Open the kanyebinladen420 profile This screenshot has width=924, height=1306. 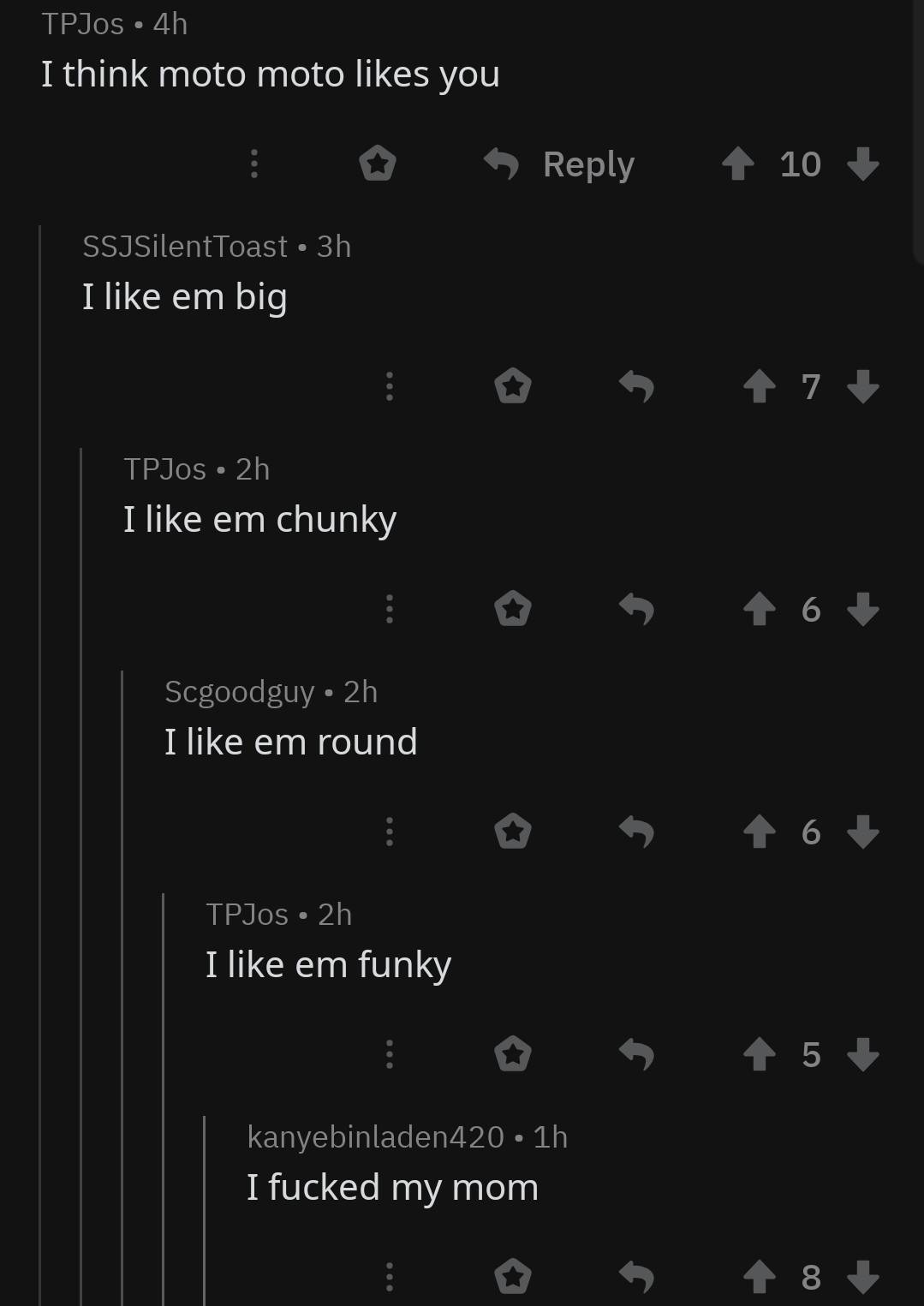click(375, 1136)
